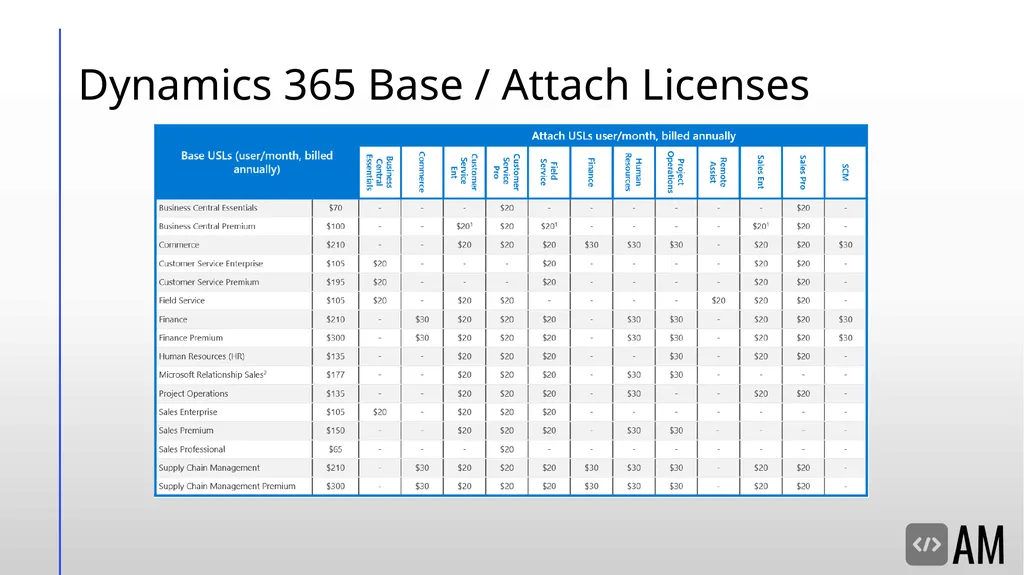
Task: Click the $177 base price for Microsoft Relationship Sales
Action: 336,375
